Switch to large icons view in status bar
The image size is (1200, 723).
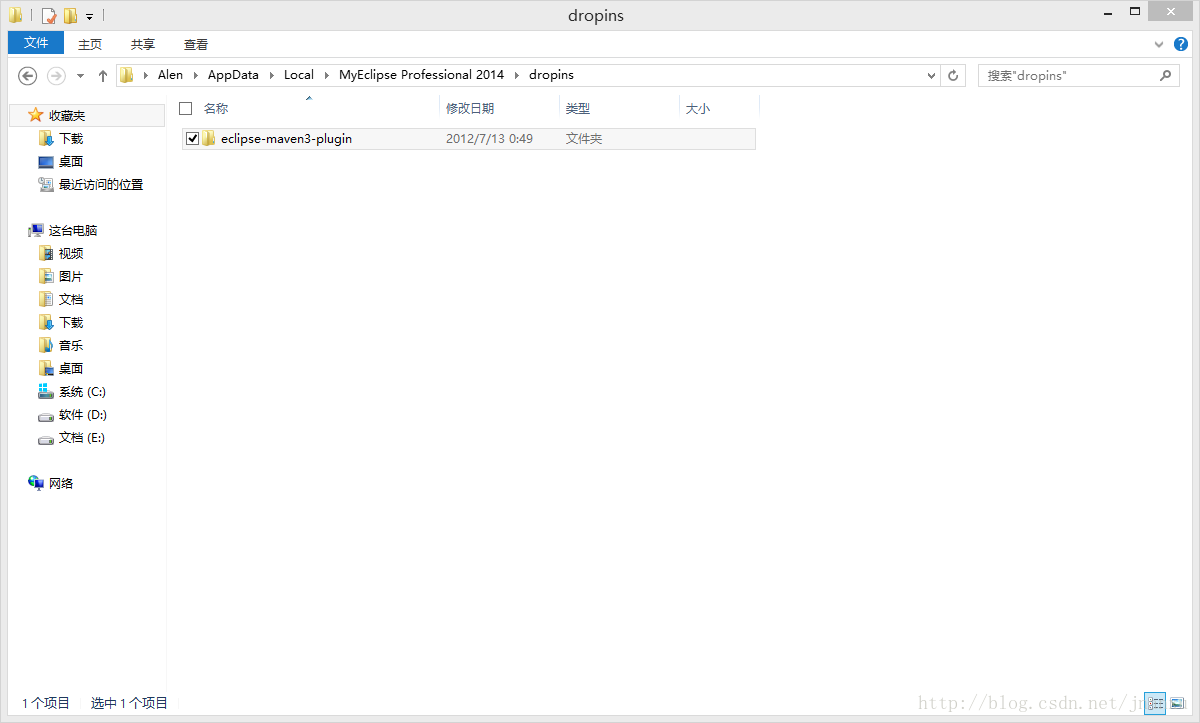tap(1177, 704)
